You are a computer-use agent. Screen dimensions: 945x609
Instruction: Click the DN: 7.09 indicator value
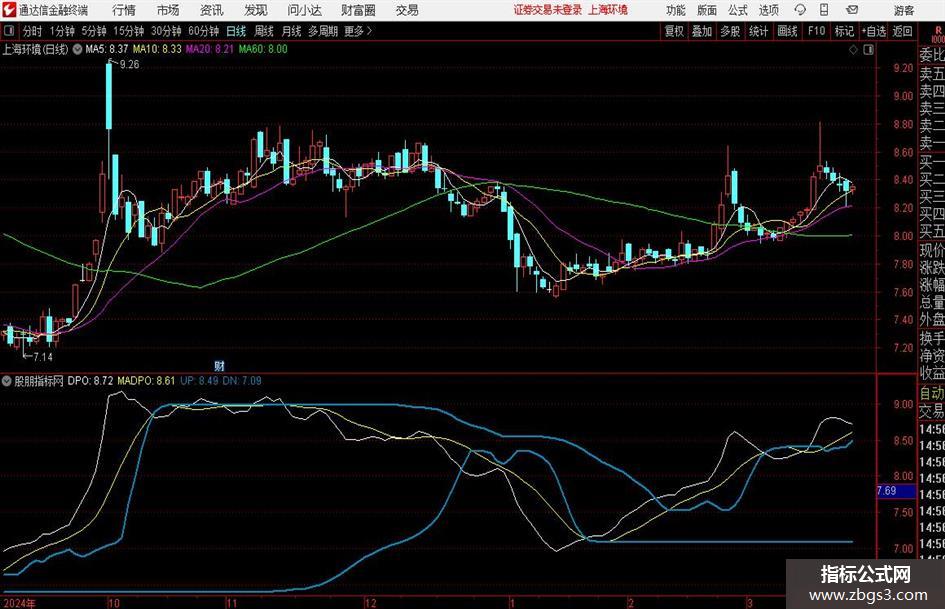242,381
